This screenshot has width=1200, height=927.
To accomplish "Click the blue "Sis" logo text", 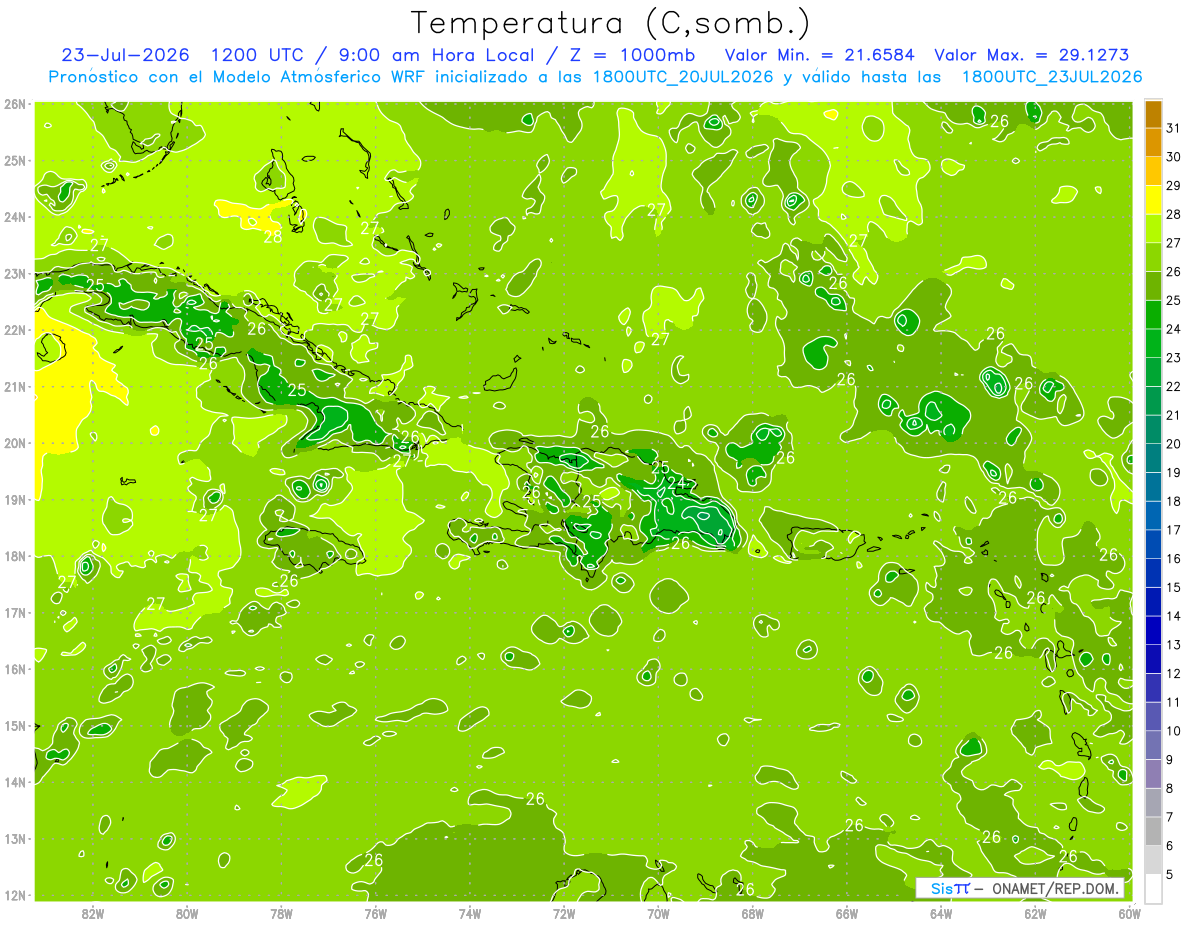I will 942,889.
